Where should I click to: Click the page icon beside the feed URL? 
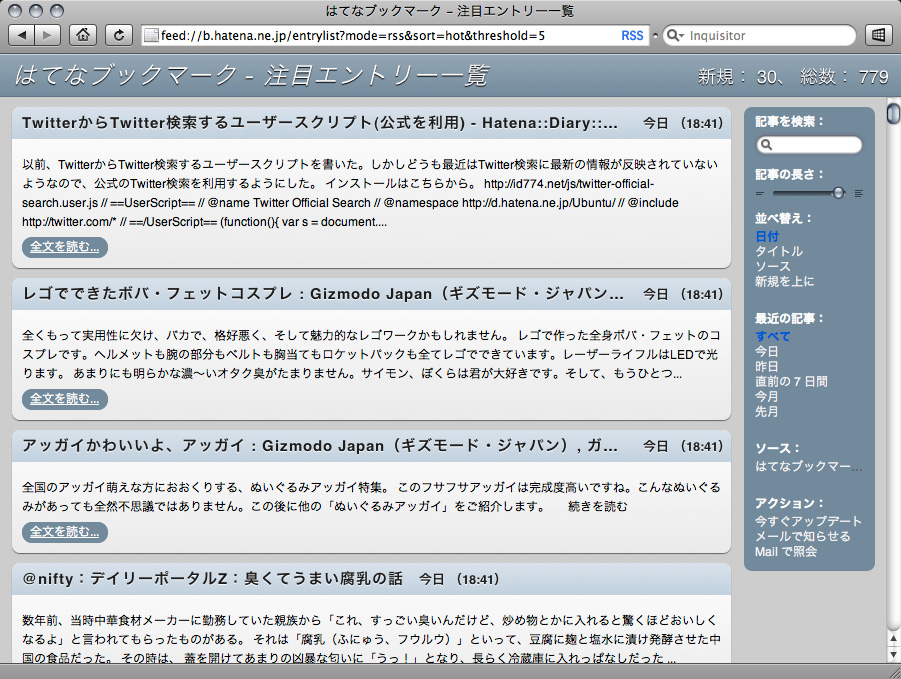151,36
